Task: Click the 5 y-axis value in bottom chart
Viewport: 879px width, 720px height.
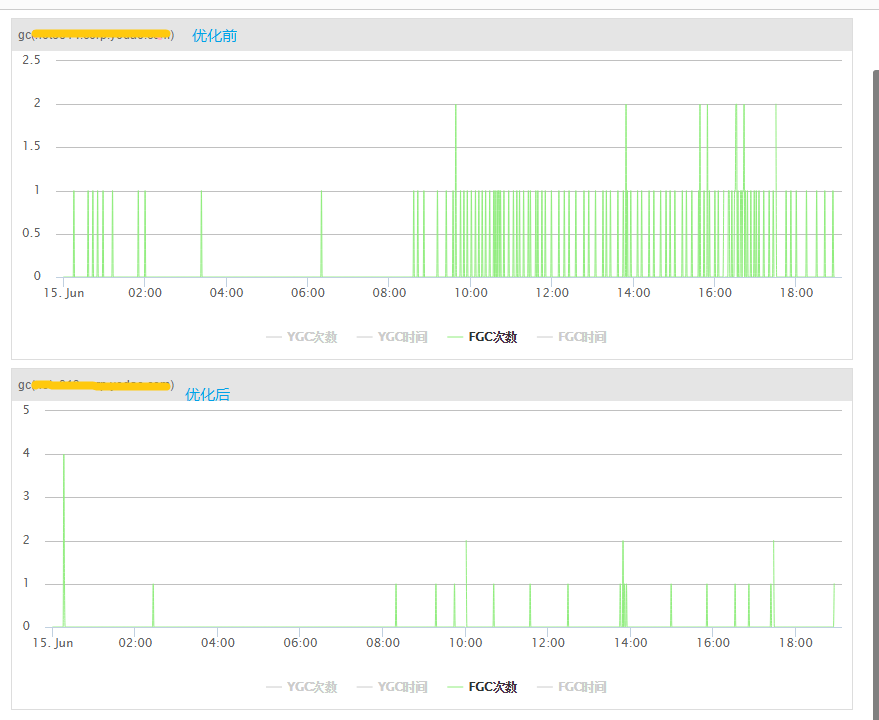Action: pyautogui.click(x=26, y=410)
